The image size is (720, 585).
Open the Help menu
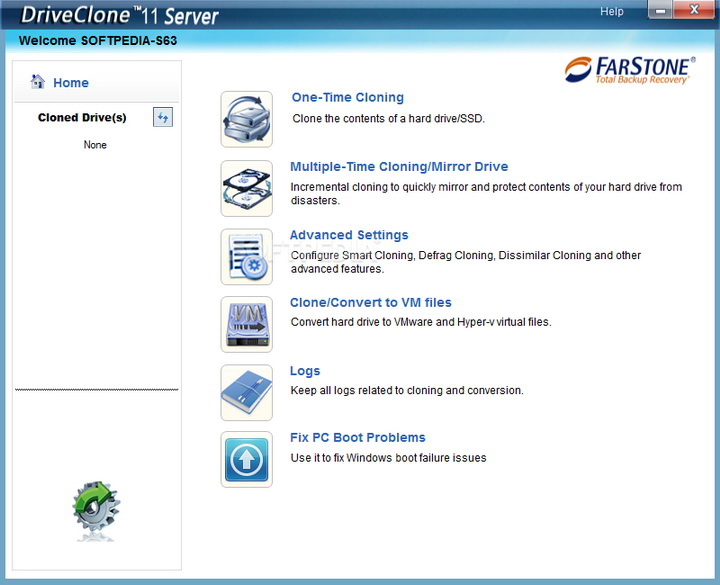coord(612,11)
